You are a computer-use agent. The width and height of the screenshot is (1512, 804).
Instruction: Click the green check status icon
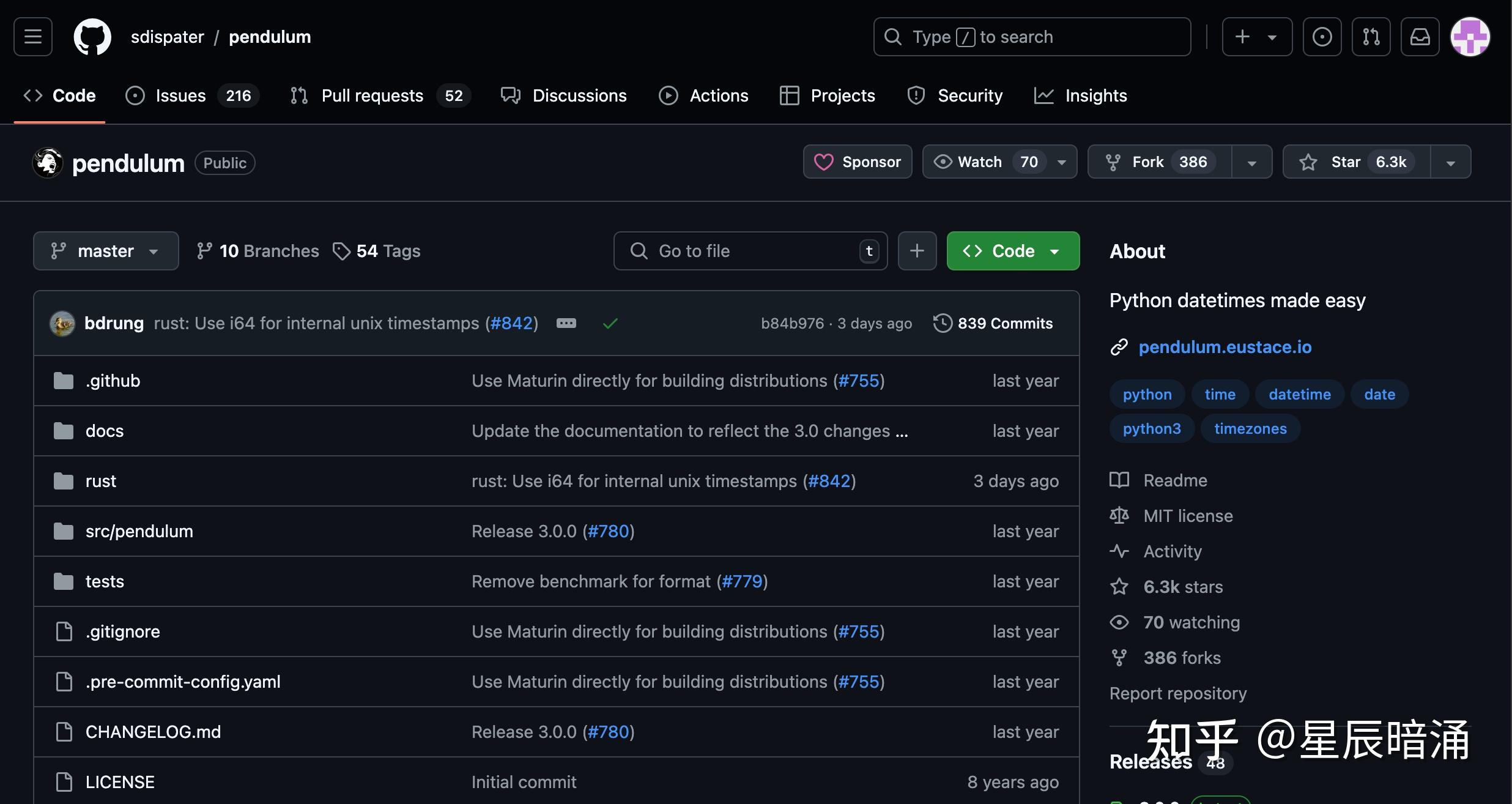tap(610, 323)
